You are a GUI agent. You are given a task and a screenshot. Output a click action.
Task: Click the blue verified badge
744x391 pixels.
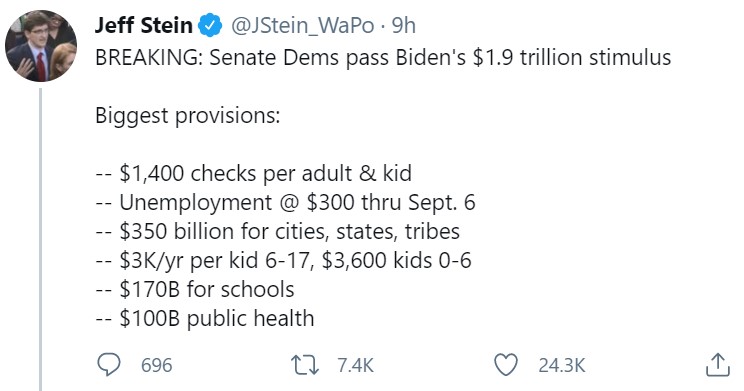209,25
